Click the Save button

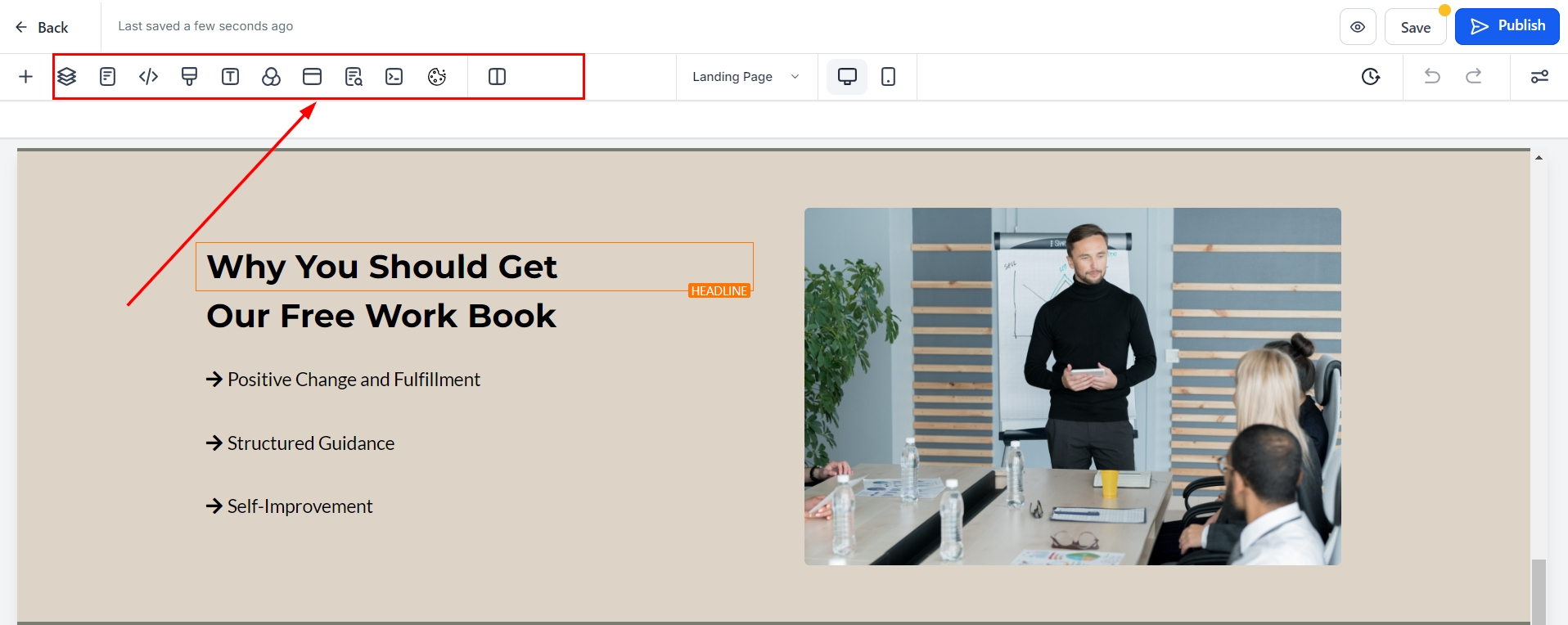[x=1415, y=28]
